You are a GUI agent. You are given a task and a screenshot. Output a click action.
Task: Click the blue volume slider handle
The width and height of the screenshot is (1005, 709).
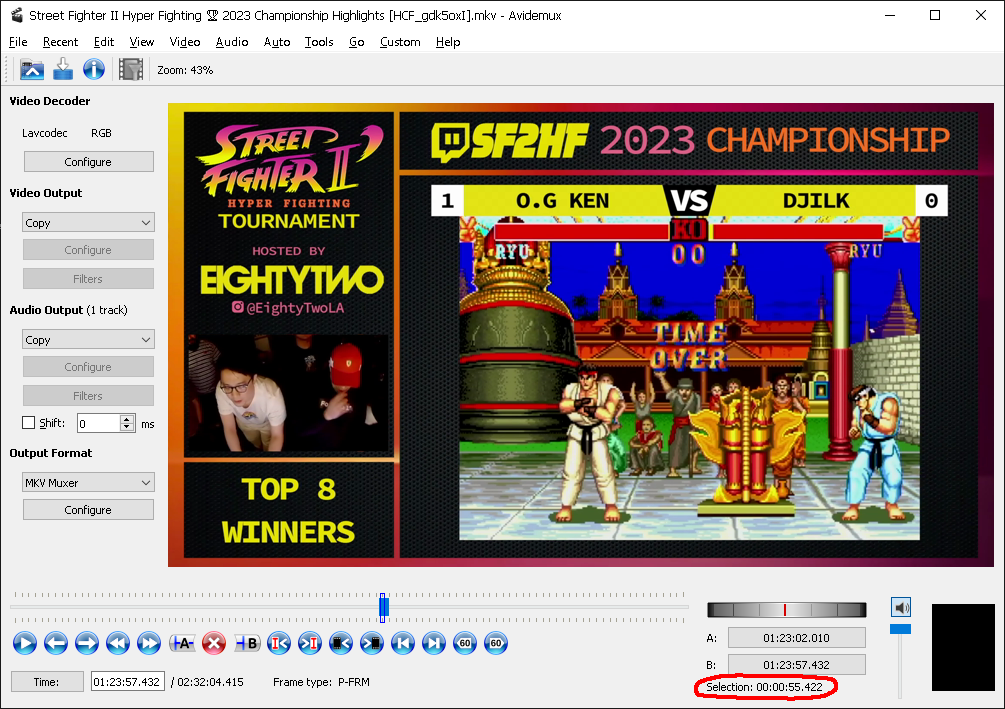coord(901,630)
